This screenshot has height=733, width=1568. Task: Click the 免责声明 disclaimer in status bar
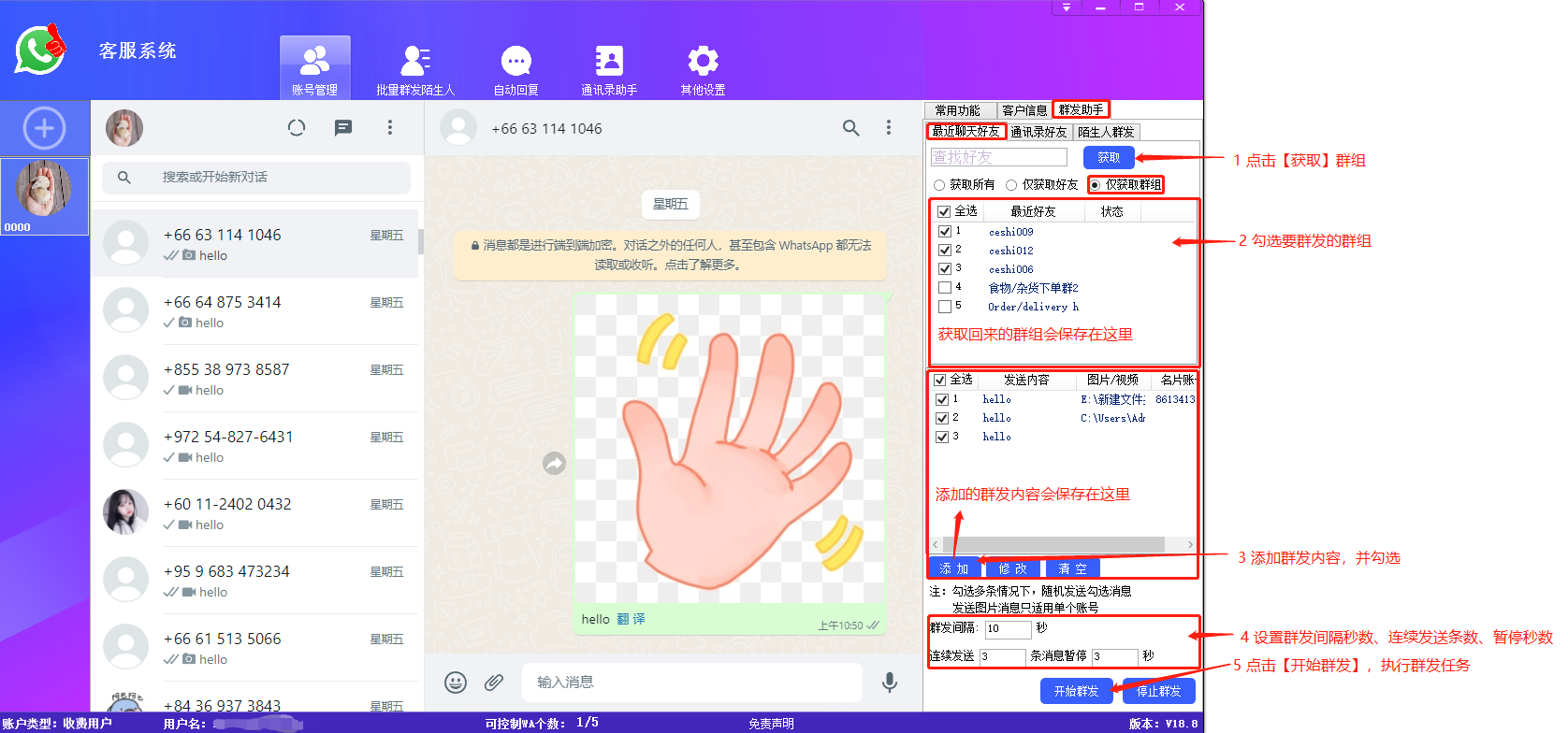pos(771,724)
